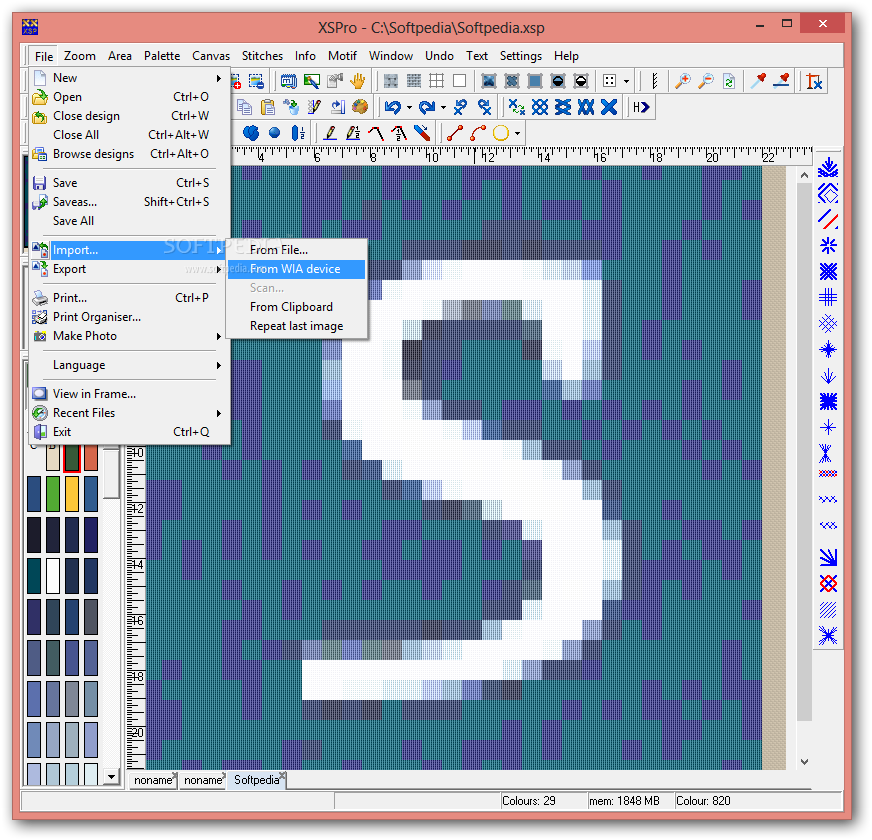This screenshot has height=840, width=872.
Task: Select the blue round bead tool
Action: 274,134
